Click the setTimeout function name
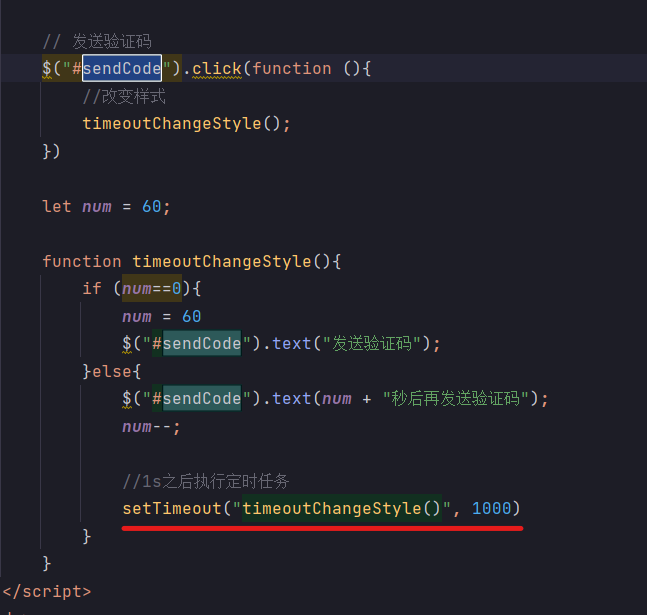The image size is (647, 615). 172,509
